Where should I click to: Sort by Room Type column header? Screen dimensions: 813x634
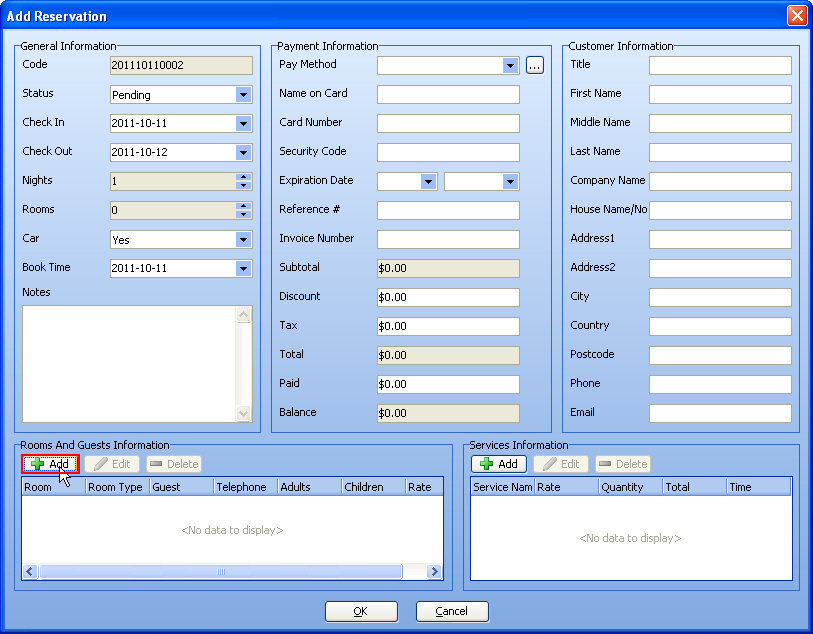pyautogui.click(x=116, y=487)
